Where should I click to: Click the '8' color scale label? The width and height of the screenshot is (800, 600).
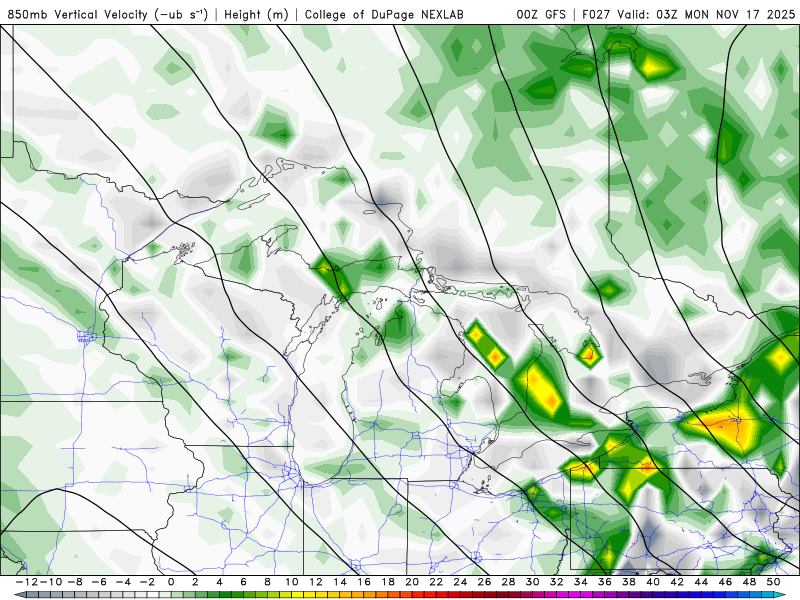click(267, 582)
